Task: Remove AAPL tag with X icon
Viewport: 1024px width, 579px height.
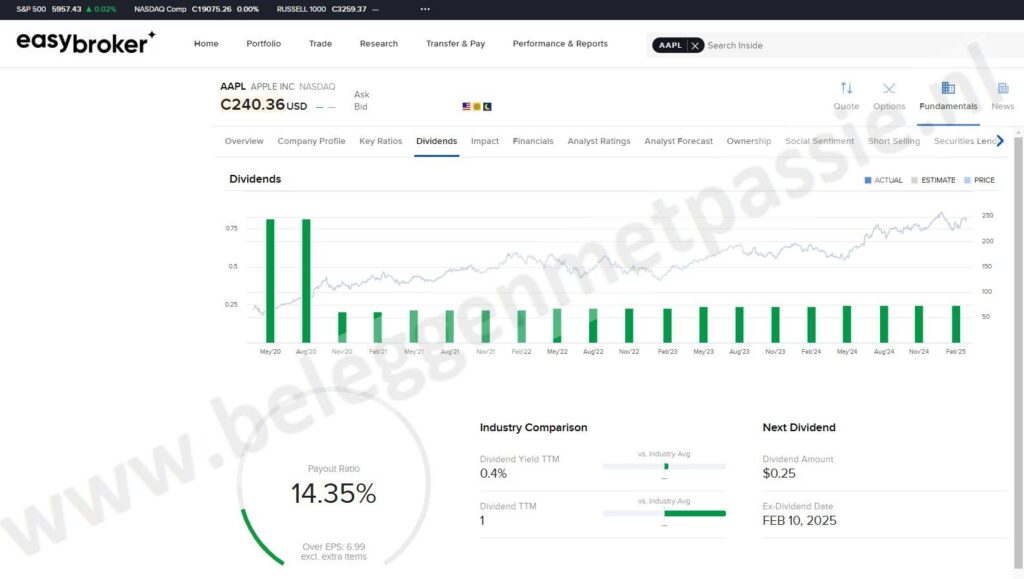Action: coord(695,45)
